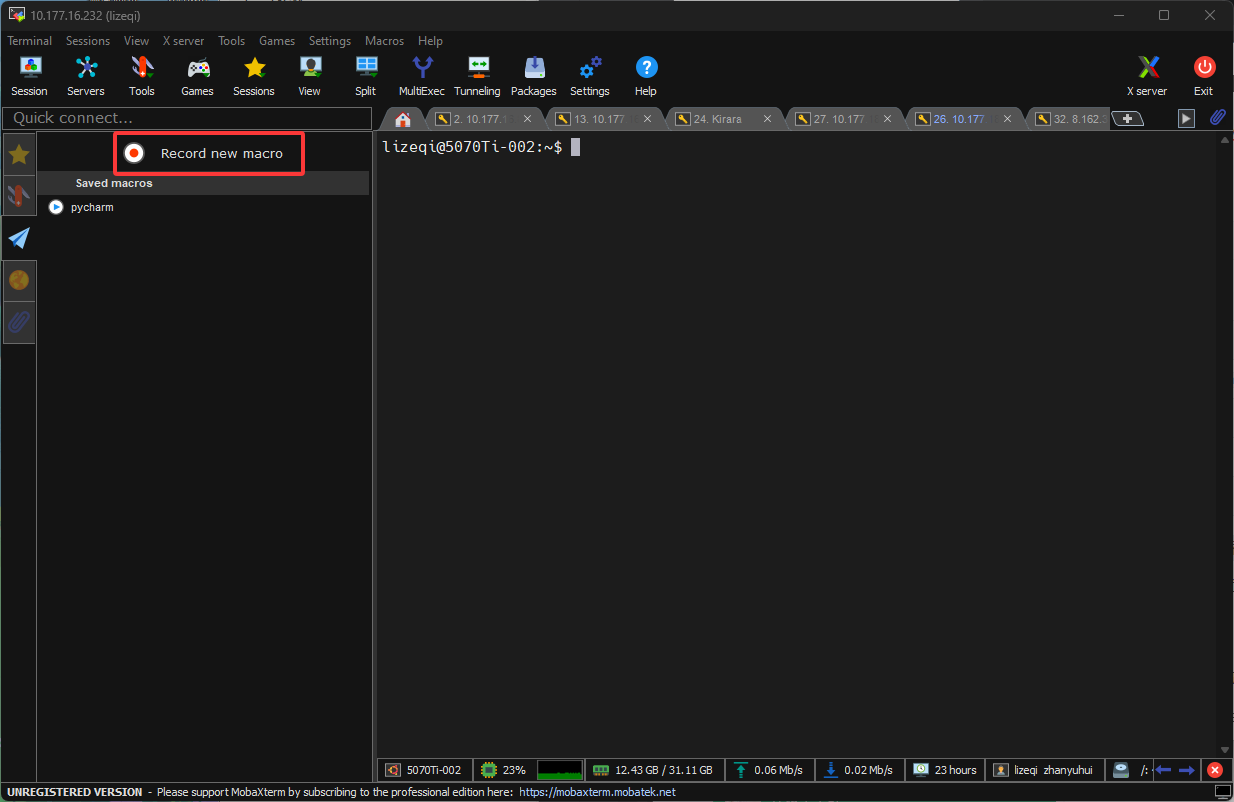Start the X server icon
This screenshot has width=1234, height=802.
click(1147, 76)
